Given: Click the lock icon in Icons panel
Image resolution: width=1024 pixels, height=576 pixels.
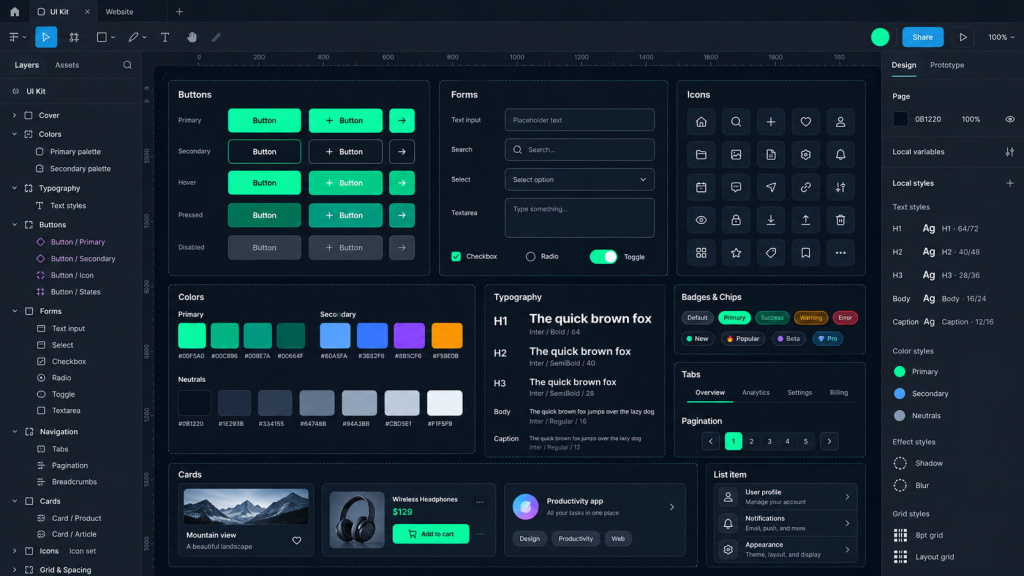Looking at the screenshot, I should point(736,220).
